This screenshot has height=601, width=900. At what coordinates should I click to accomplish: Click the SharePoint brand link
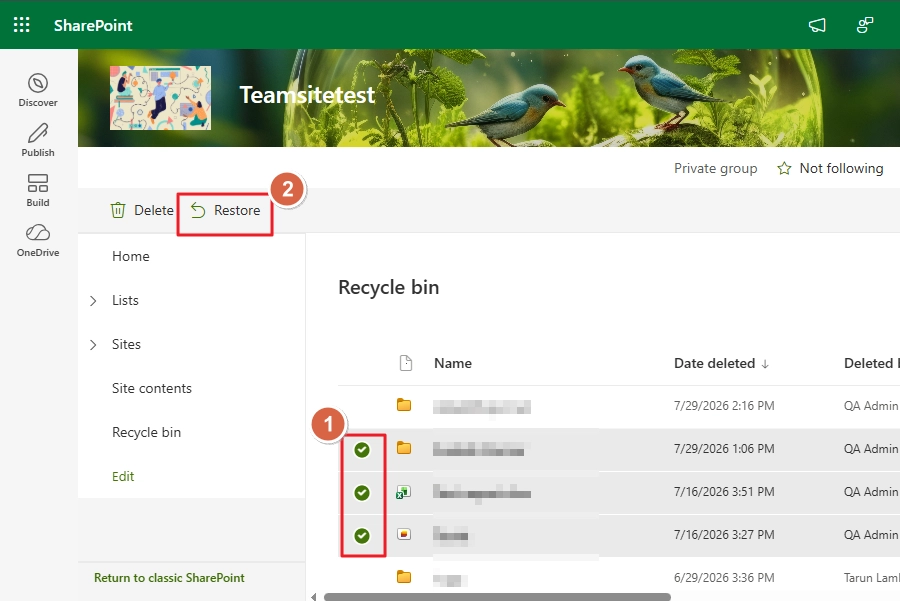point(93,25)
